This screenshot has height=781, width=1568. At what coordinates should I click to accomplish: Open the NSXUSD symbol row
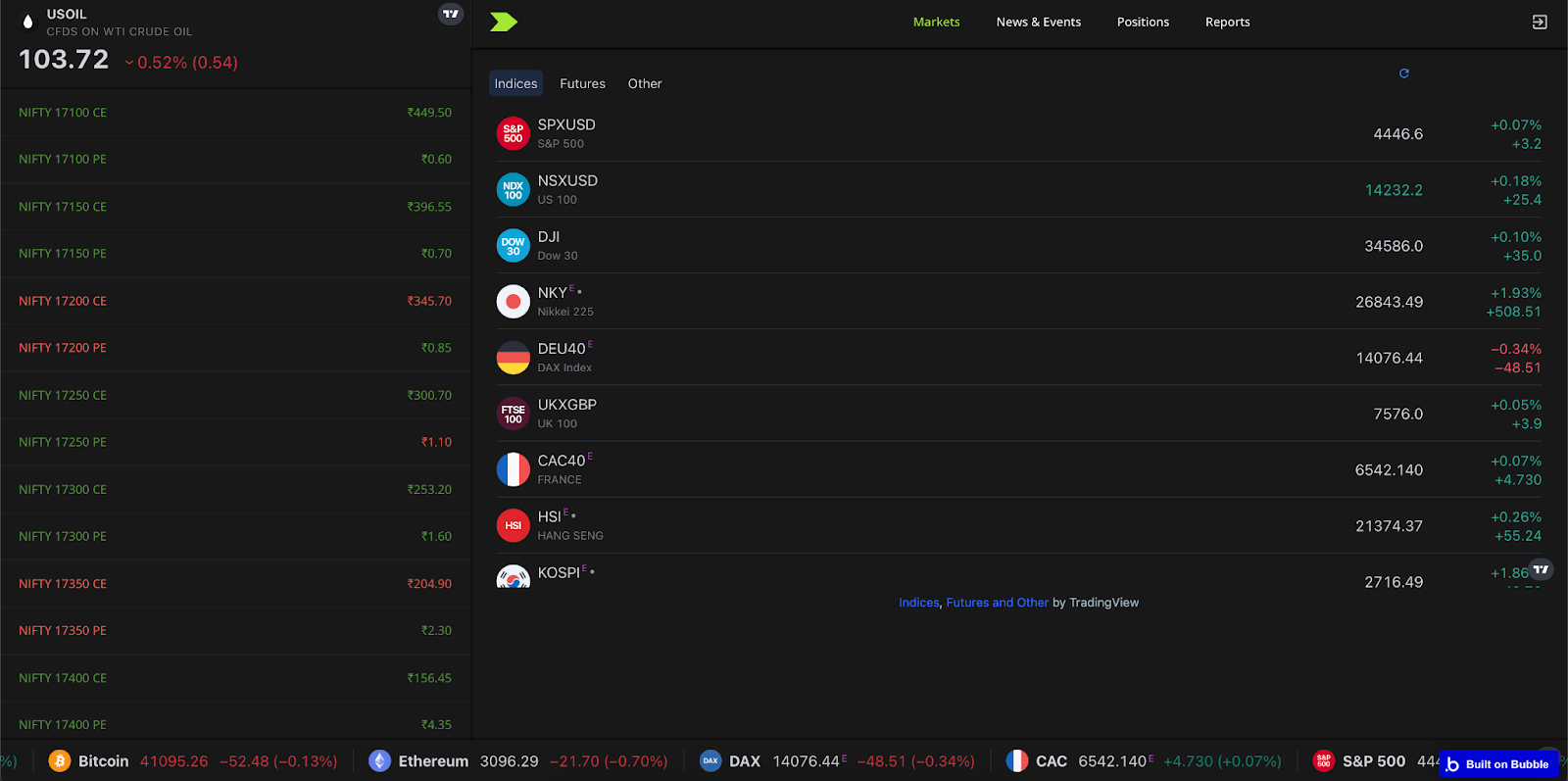pyautogui.click(x=1018, y=189)
